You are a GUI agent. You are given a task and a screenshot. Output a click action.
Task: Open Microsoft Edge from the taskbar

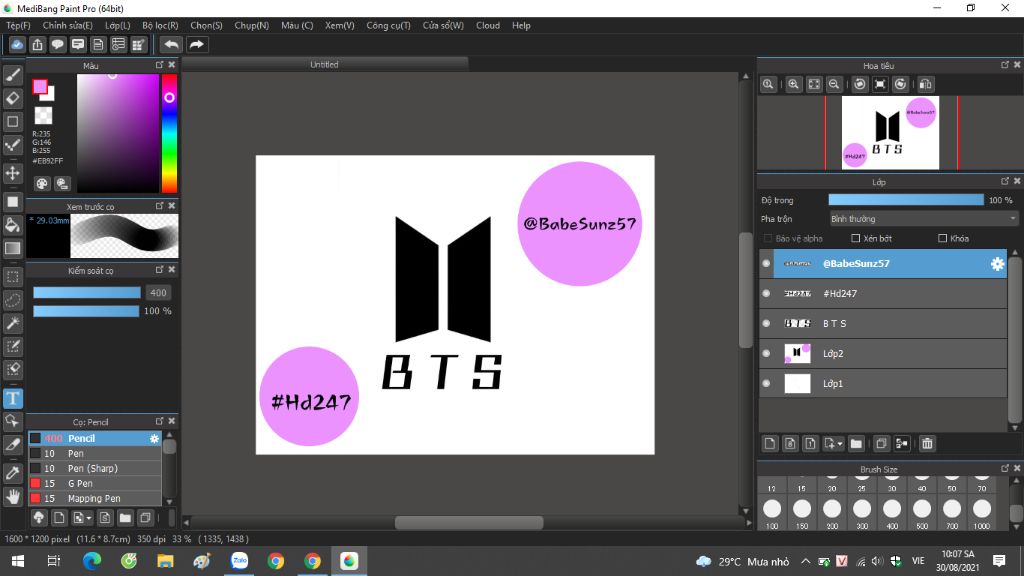pos(92,561)
